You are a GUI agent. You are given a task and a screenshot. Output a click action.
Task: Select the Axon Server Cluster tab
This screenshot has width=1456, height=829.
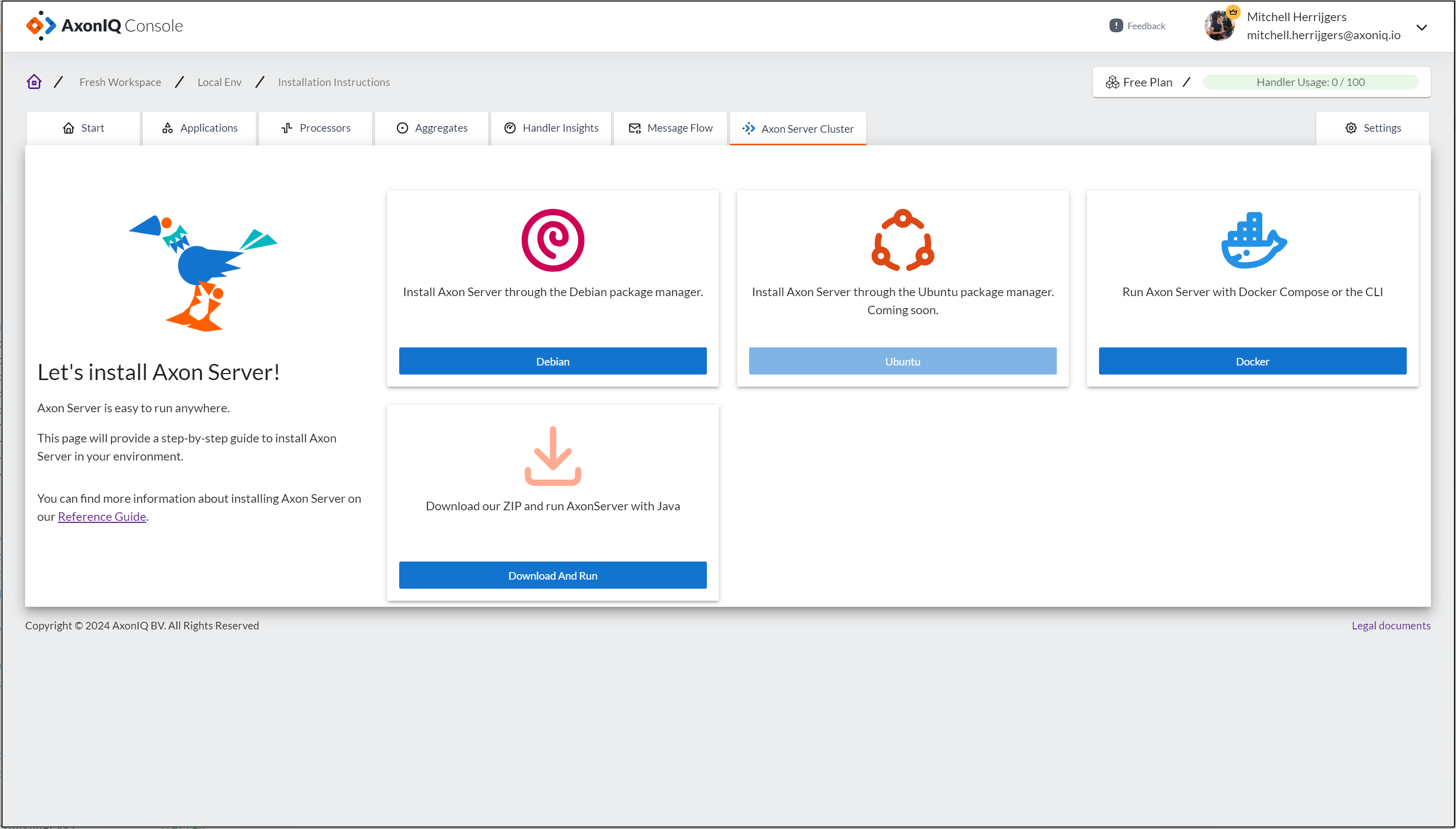pos(798,129)
